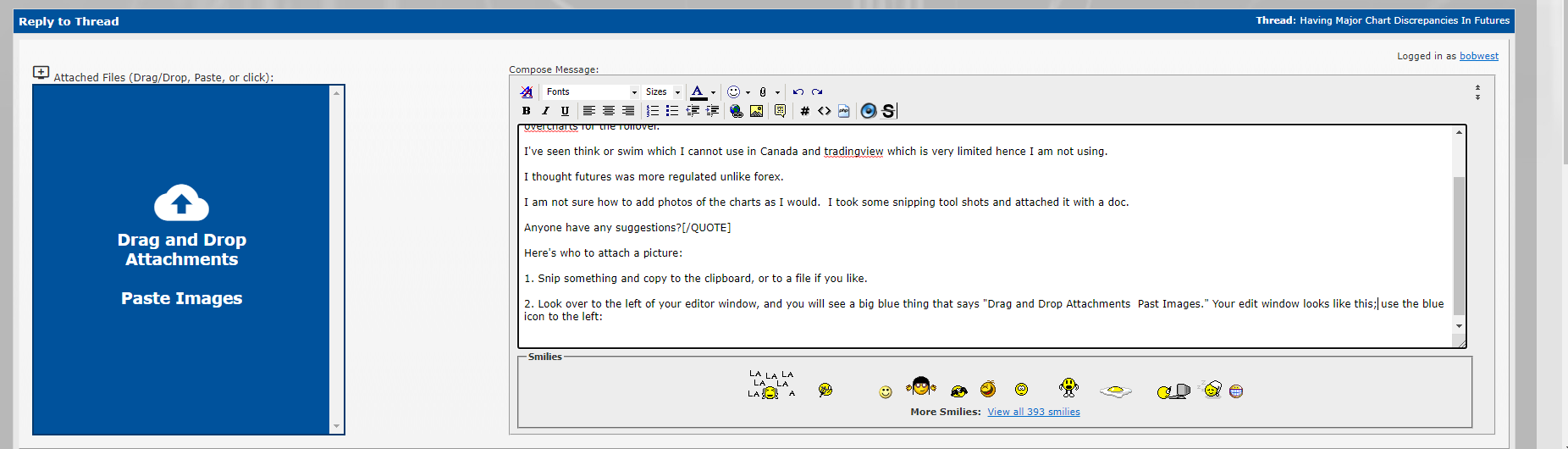The height and width of the screenshot is (449, 1568).
Task: Wrap HTML tags with angle brackets icon
Action: [825, 111]
